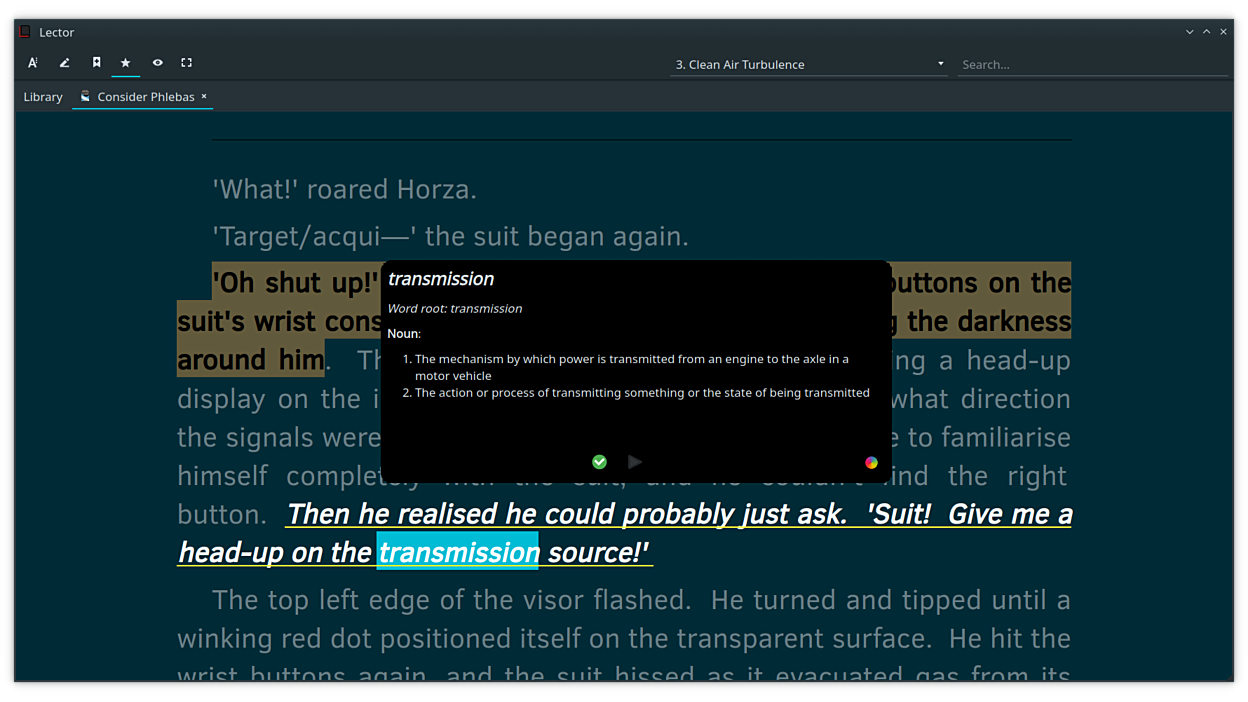This screenshot has height=702, width=1248.
Task: Toggle the star toolbar icon
Action: [126, 63]
